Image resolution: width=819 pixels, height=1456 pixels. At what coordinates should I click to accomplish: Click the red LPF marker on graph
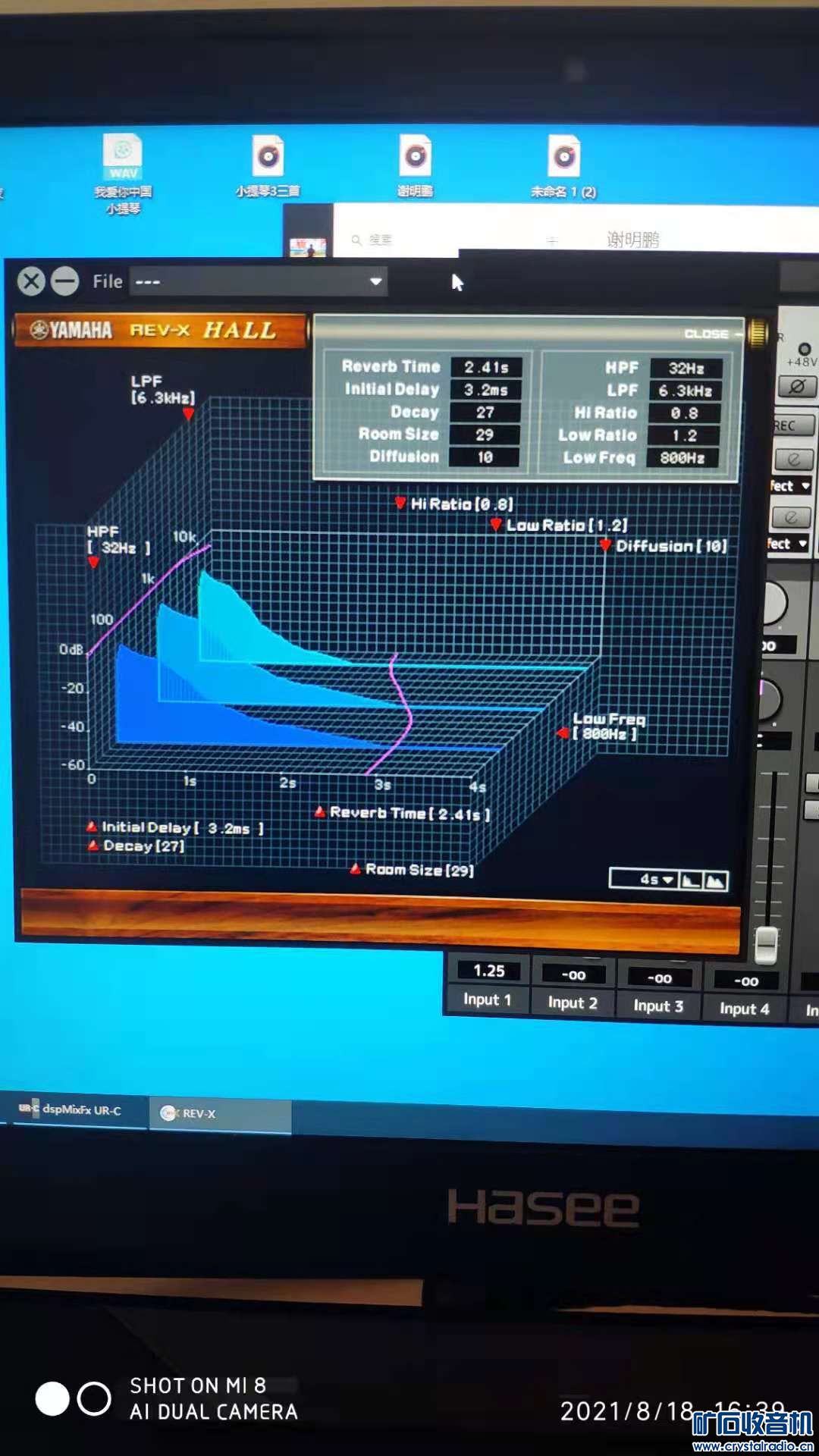tap(188, 415)
